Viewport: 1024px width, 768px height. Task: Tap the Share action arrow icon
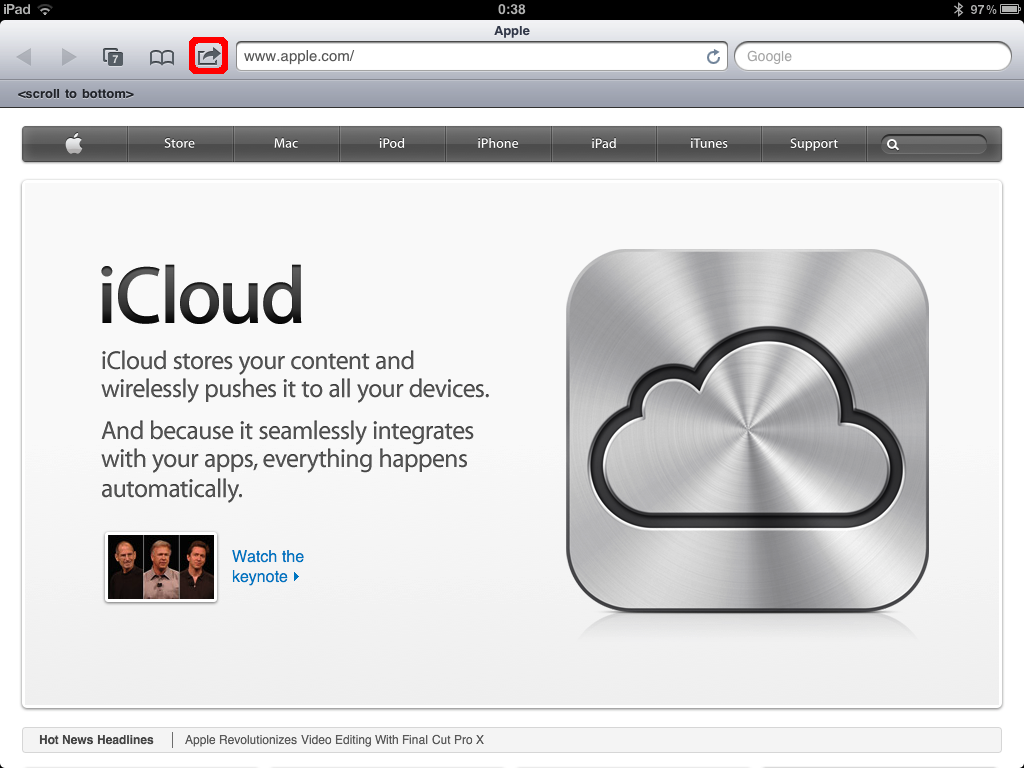(x=209, y=56)
